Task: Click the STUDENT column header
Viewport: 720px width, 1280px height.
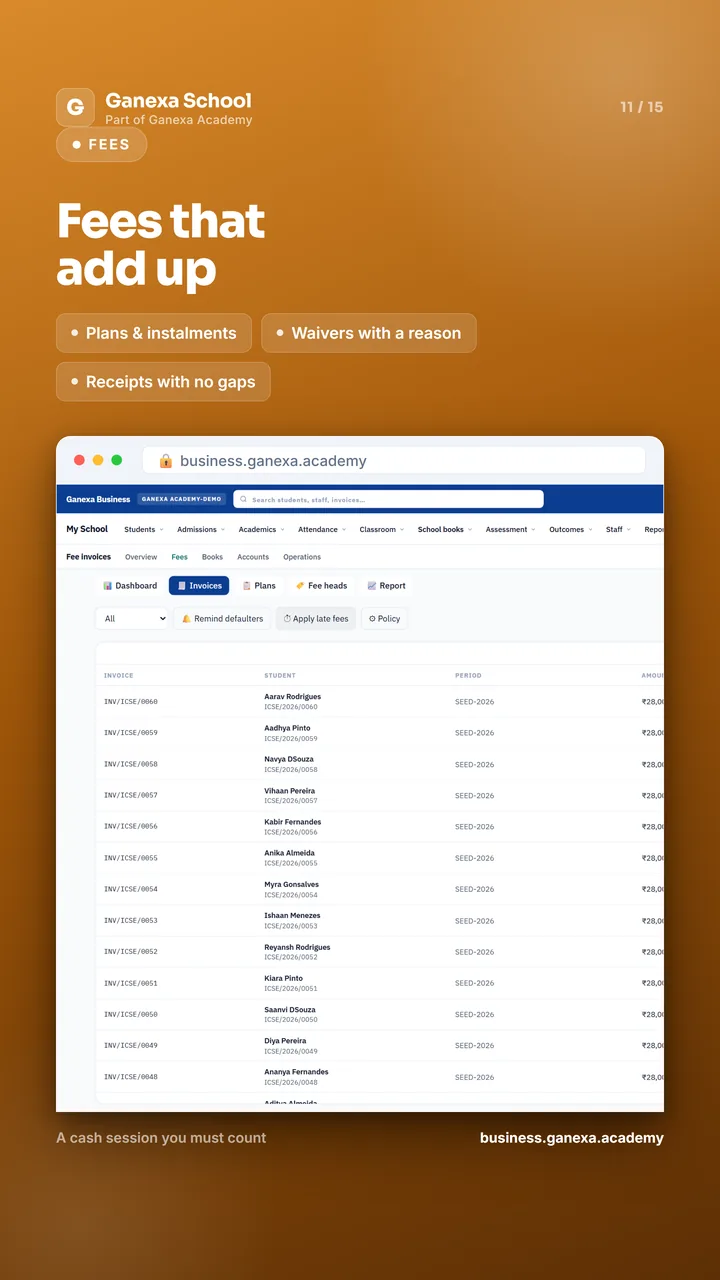Action: pos(280,676)
